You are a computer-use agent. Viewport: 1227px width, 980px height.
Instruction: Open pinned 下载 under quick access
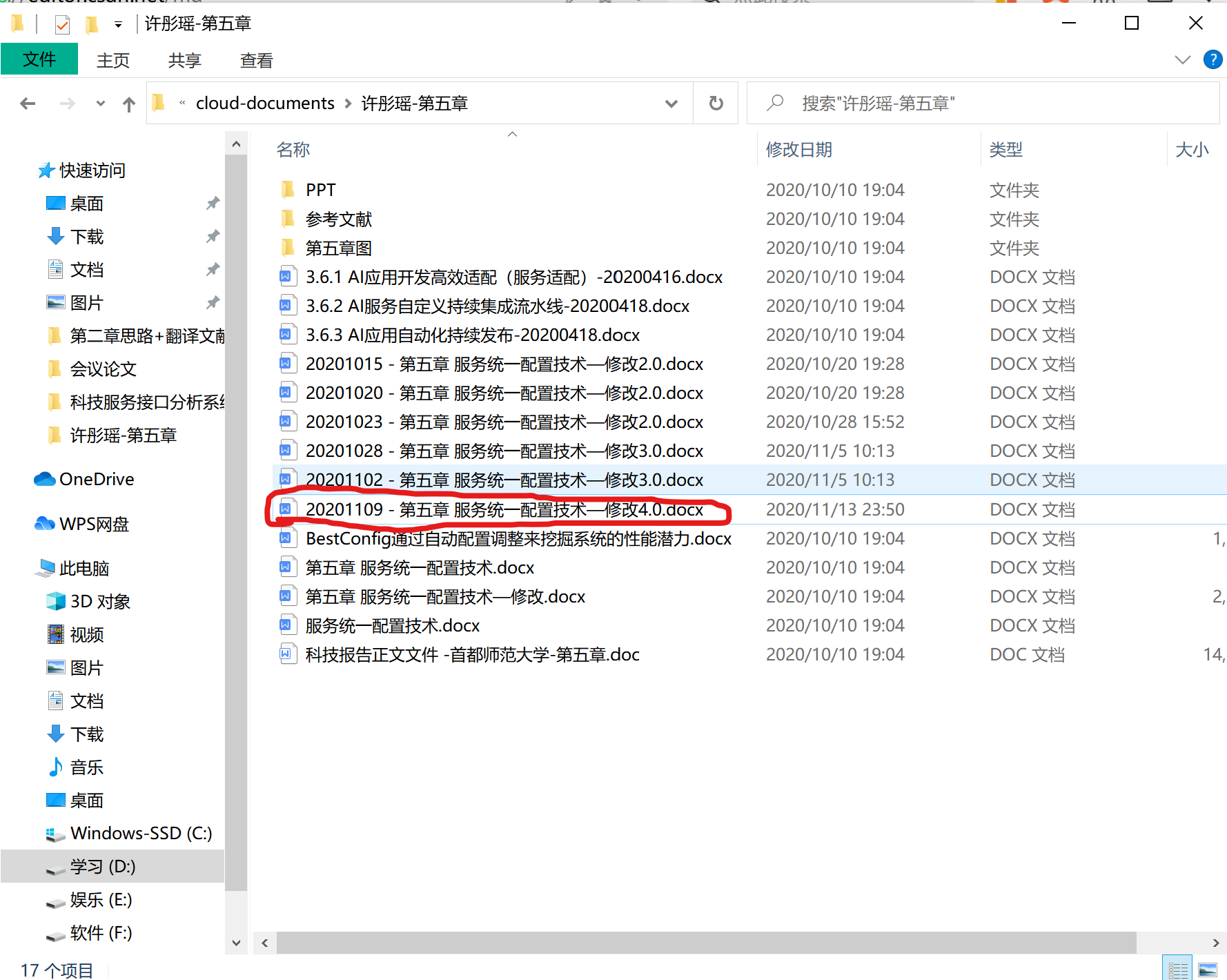pos(87,237)
